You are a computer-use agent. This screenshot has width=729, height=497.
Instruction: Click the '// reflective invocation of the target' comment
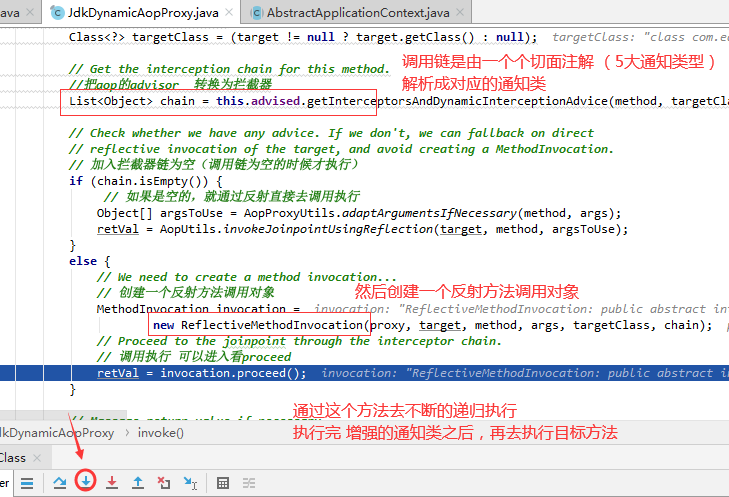[x=341, y=149]
